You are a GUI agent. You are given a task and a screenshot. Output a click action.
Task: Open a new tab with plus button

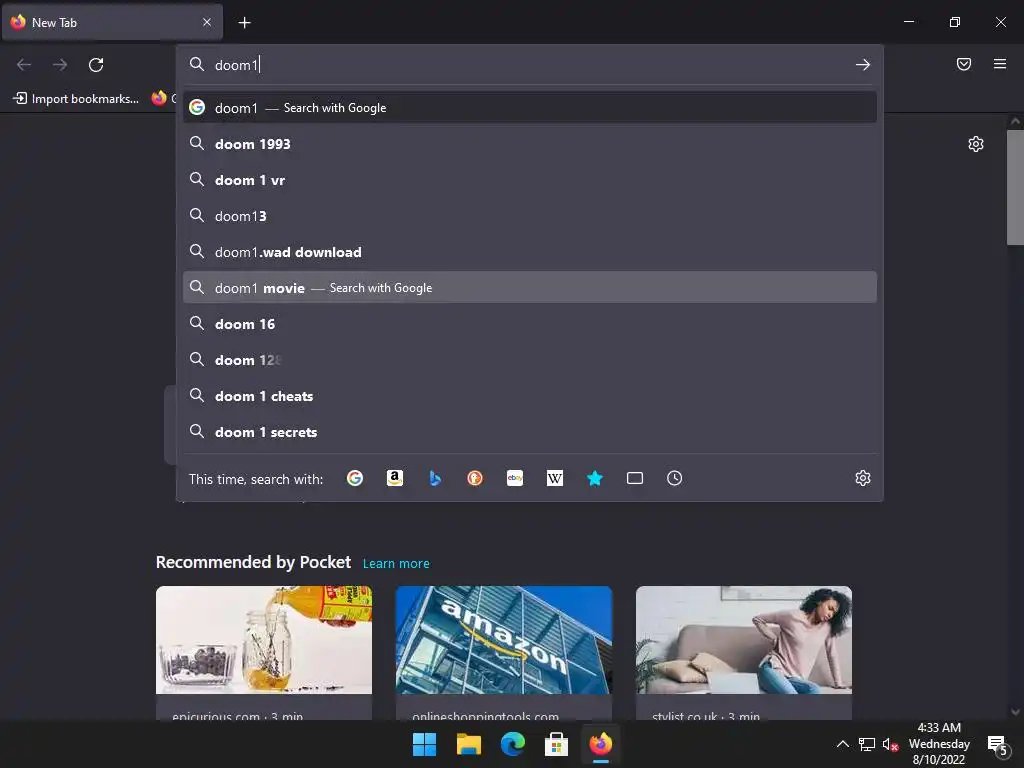(244, 23)
